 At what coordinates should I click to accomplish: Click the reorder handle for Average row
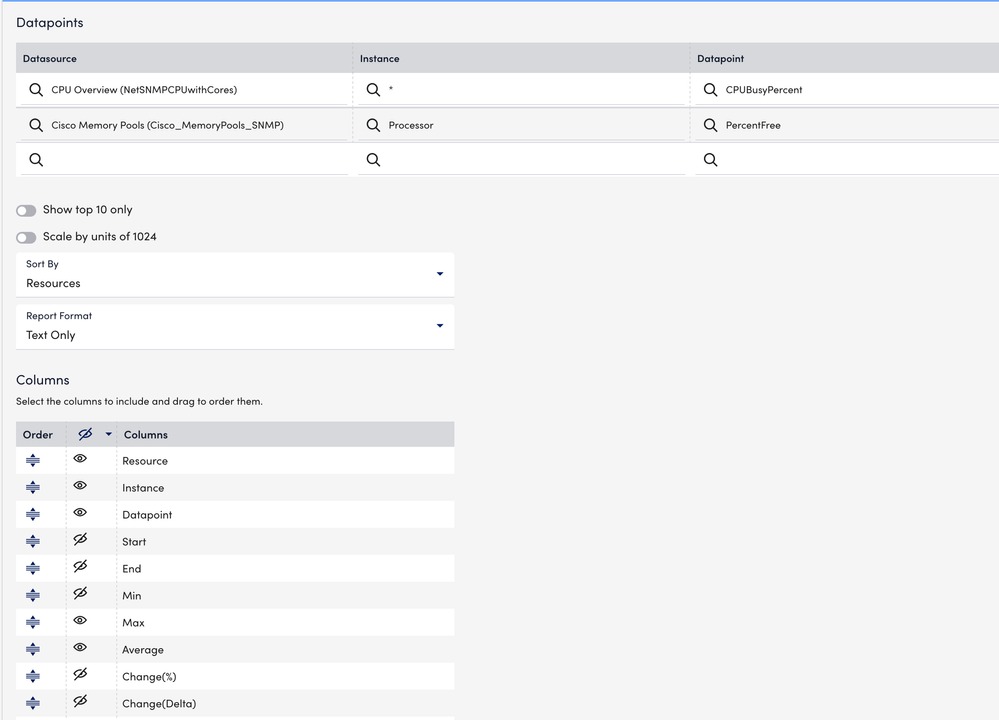point(33,649)
